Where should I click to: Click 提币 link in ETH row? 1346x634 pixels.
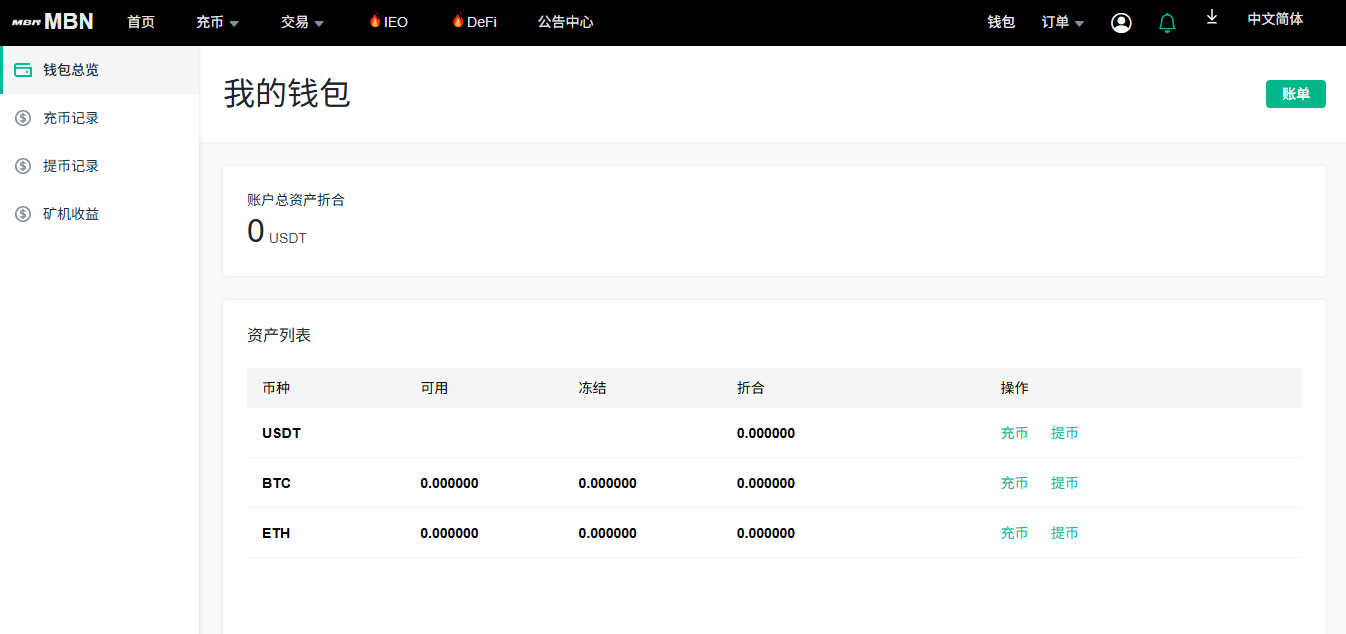[1064, 533]
